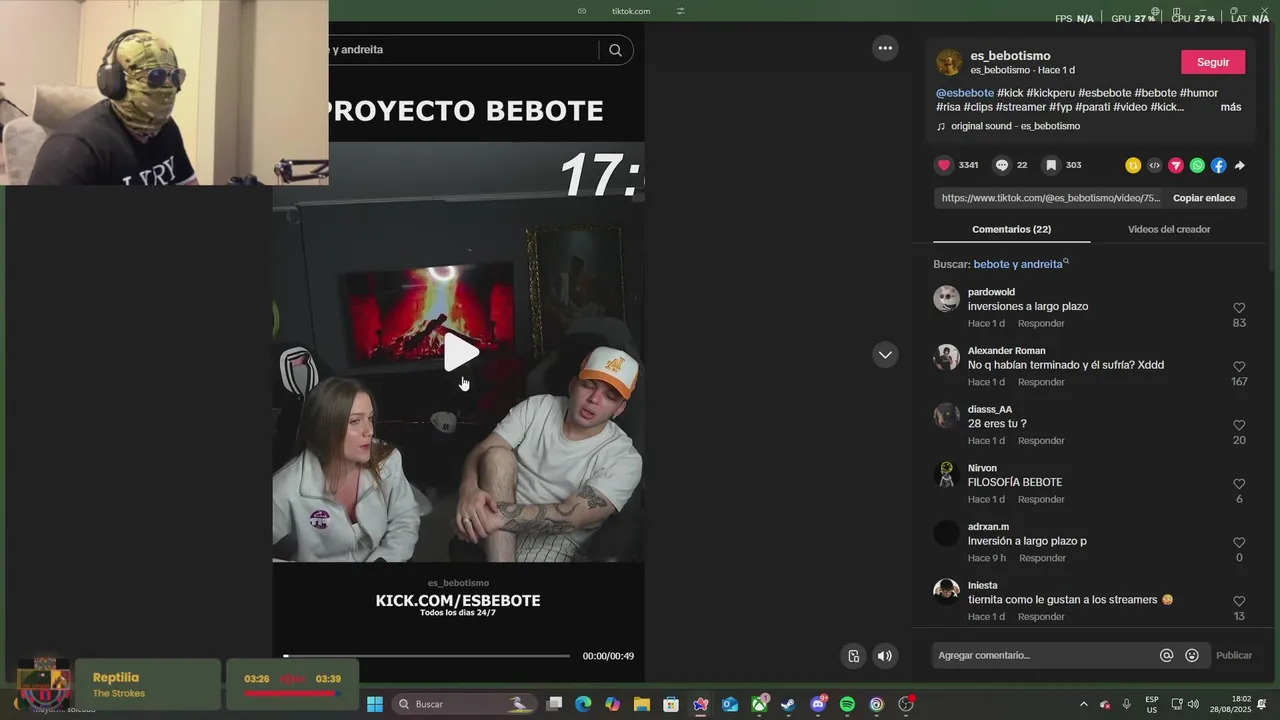Open the system volume tray icon
The image size is (1280, 720).
pos(1193,704)
